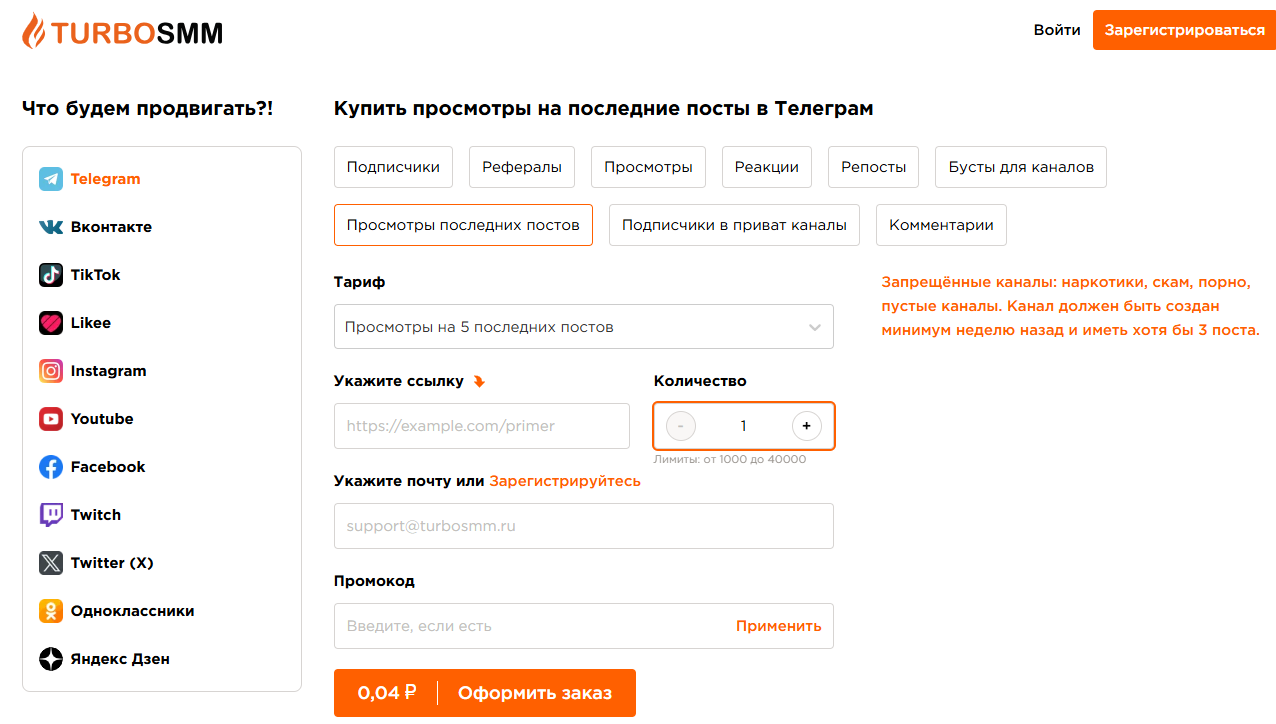The image size is (1276, 724).
Task: Click the Оформить заказ button
Action: pyautogui.click(x=485, y=693)
